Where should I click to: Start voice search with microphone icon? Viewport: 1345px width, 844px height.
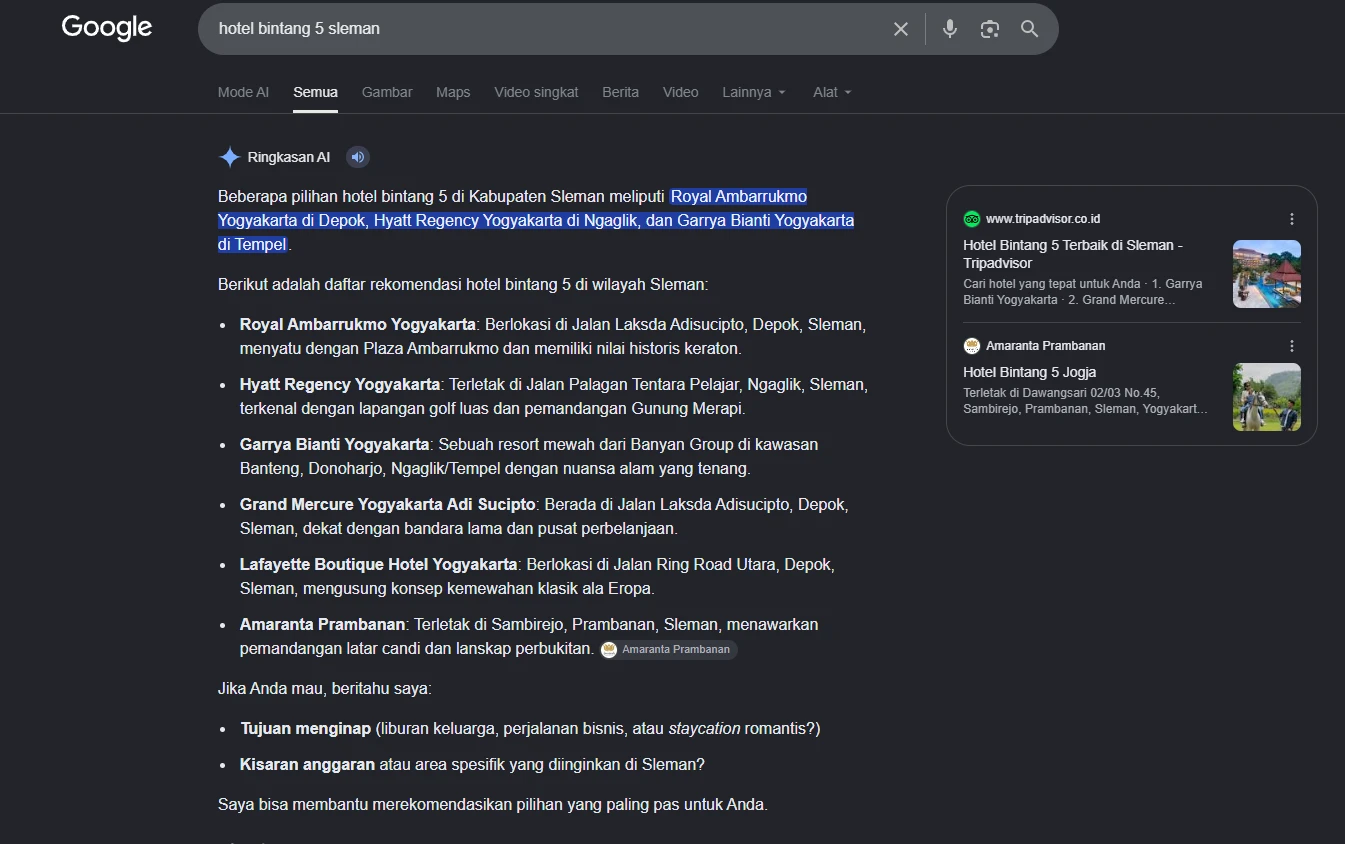(950, 29)
